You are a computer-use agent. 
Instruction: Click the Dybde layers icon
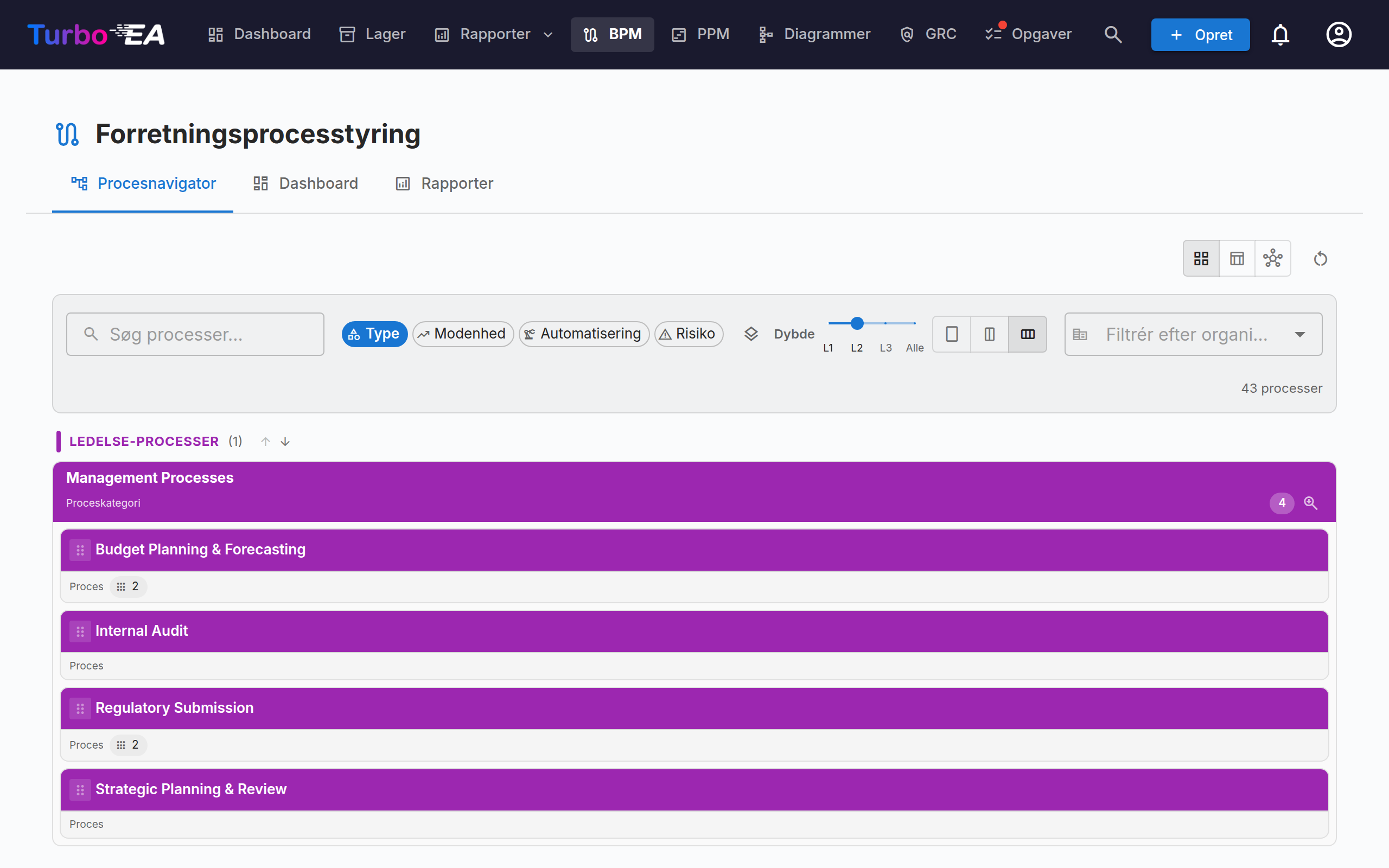(x=751, y=334)
